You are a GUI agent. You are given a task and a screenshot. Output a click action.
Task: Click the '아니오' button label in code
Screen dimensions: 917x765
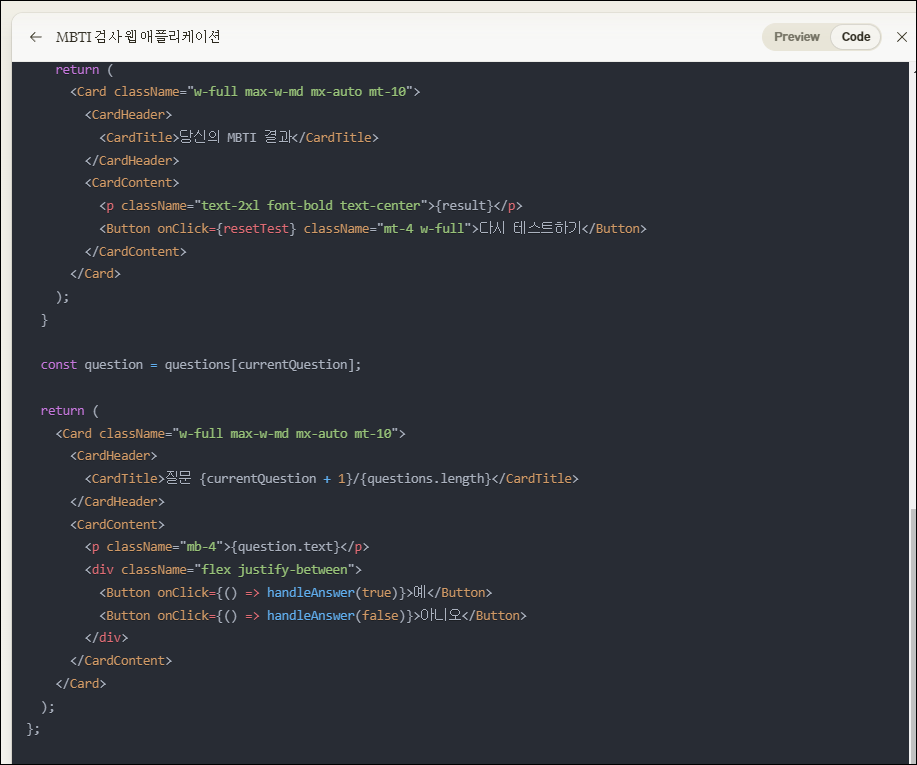[441, 615]
